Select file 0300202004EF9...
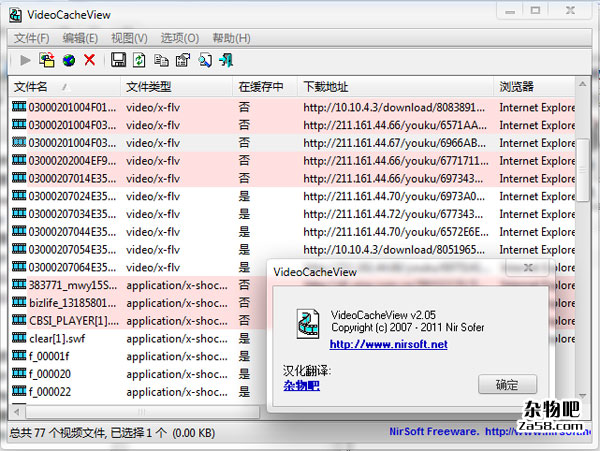 tap(72, 161)
